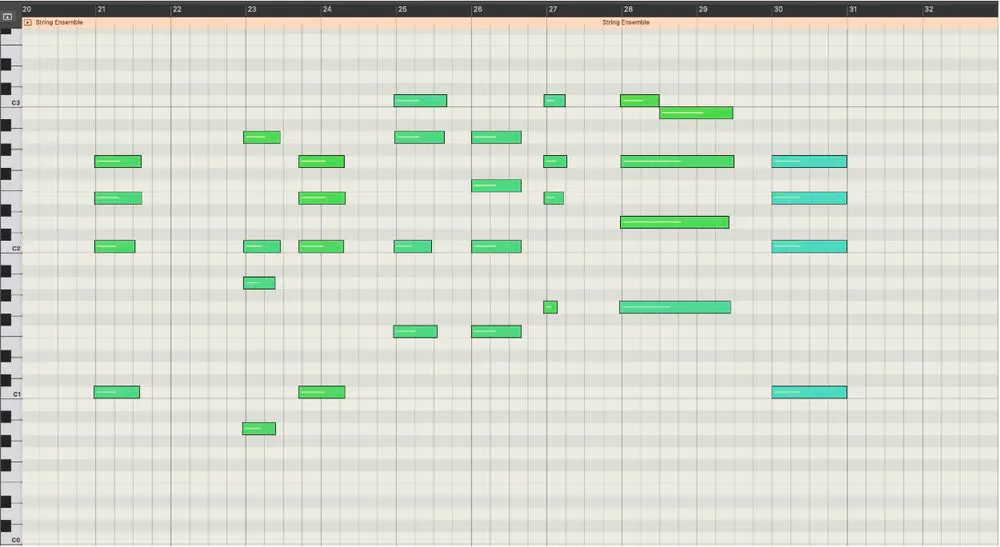Select the C2 note at bar 26
This screenshot has width=1000, height=547.
tap(496, 246)
